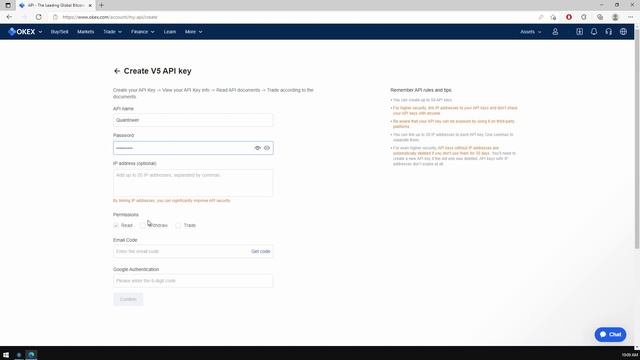This screenshot has height=360, width=640.
Task: Open the browser extensions icon
Action: (x=584, y=17)
